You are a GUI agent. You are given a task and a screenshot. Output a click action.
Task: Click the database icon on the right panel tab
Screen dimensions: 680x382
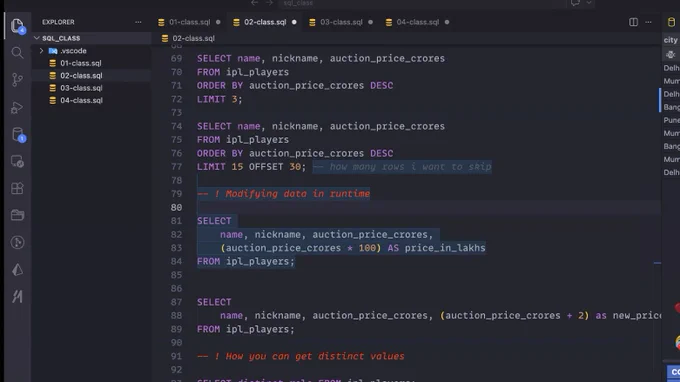pyautogui.click(x=671, y=22)
